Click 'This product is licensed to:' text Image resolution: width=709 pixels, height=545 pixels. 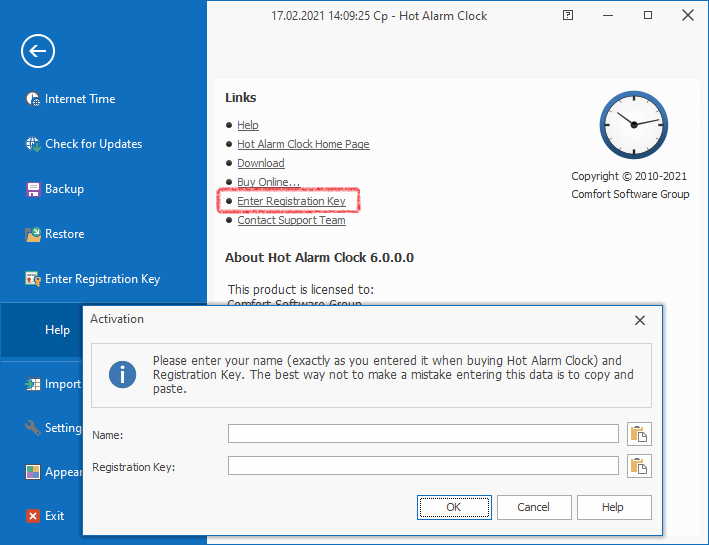301,289
